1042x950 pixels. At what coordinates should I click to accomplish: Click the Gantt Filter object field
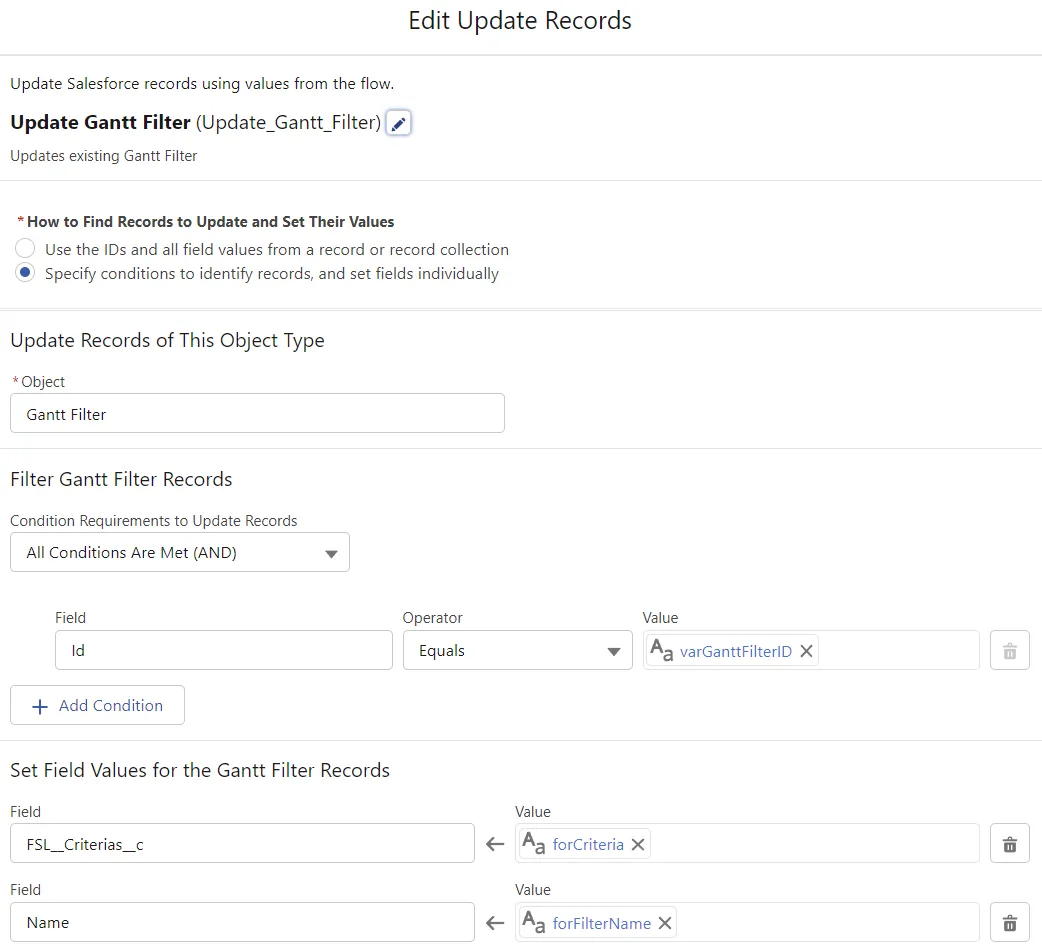tap(257, 414)
